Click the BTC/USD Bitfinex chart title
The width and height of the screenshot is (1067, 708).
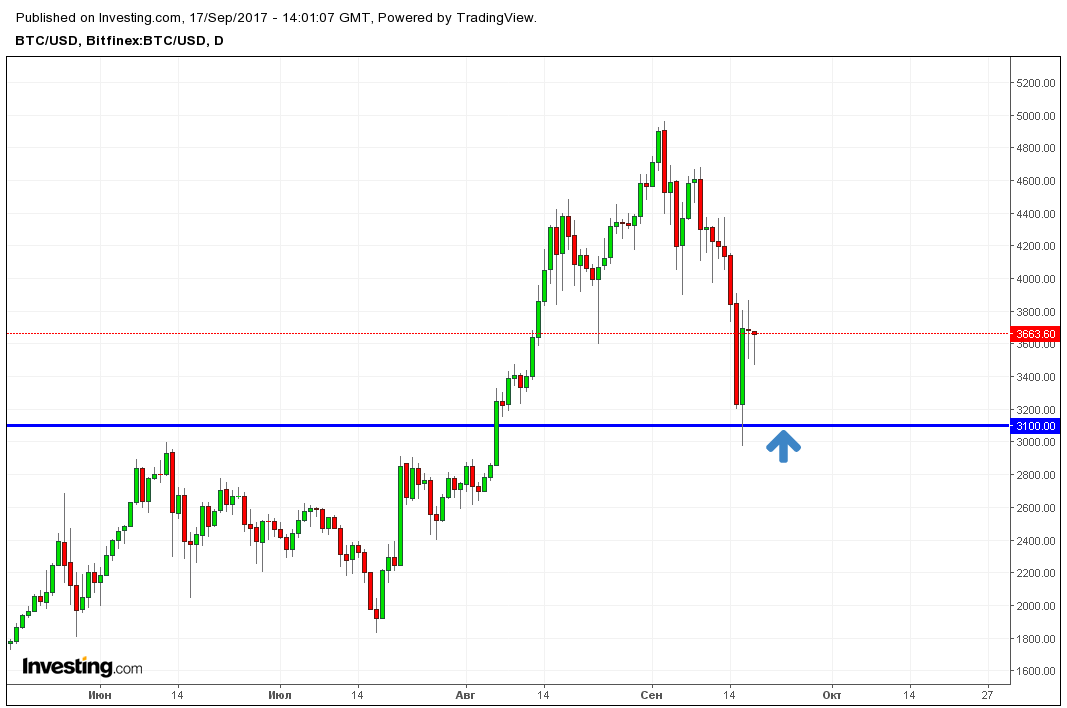[119, 41]
